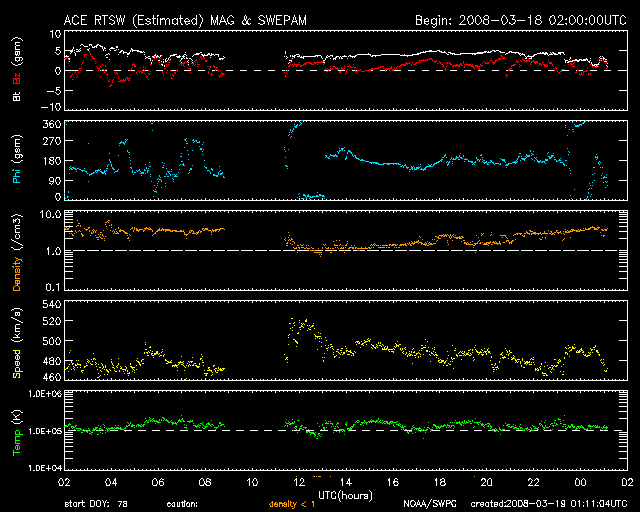Click the '04' hour label on time axis
Image resolution: width=640 pixels, height=512 pixels.
click(111, 482)
